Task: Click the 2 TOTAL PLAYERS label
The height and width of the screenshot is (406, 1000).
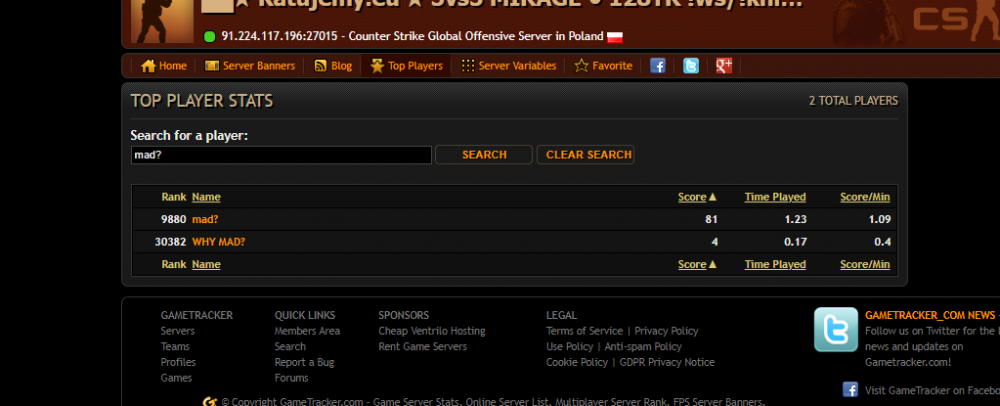Action: click(x=853, y=101)
